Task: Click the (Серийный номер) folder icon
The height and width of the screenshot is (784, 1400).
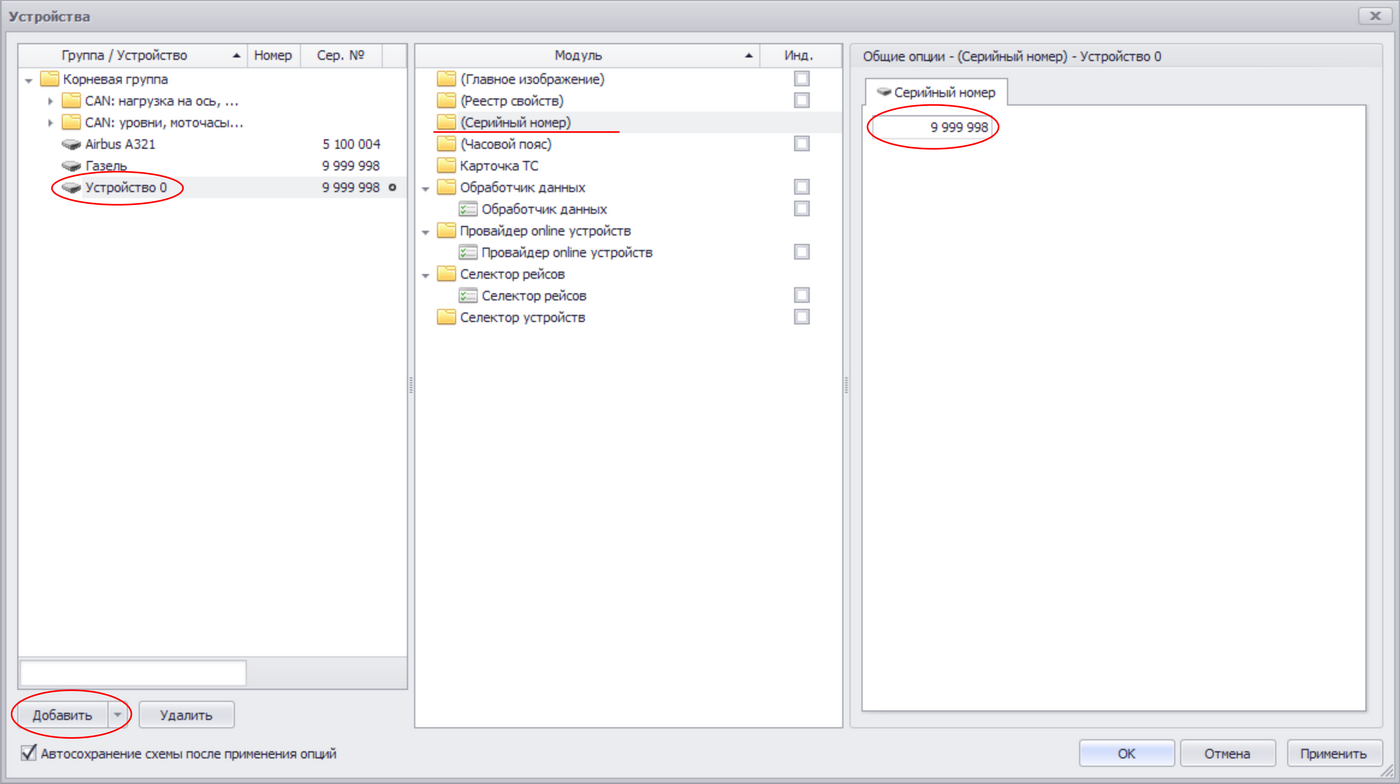Action: click(447, 122)
